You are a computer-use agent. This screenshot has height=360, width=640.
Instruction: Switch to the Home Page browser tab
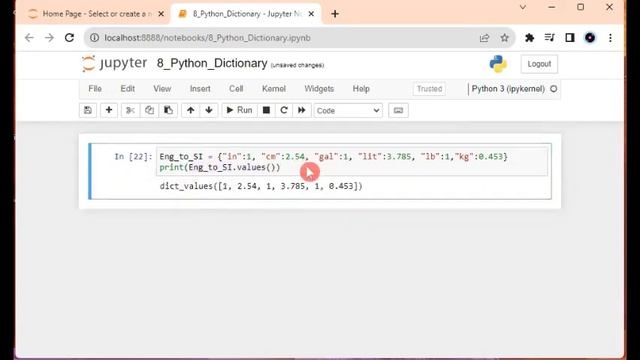[x=96, y=14]
